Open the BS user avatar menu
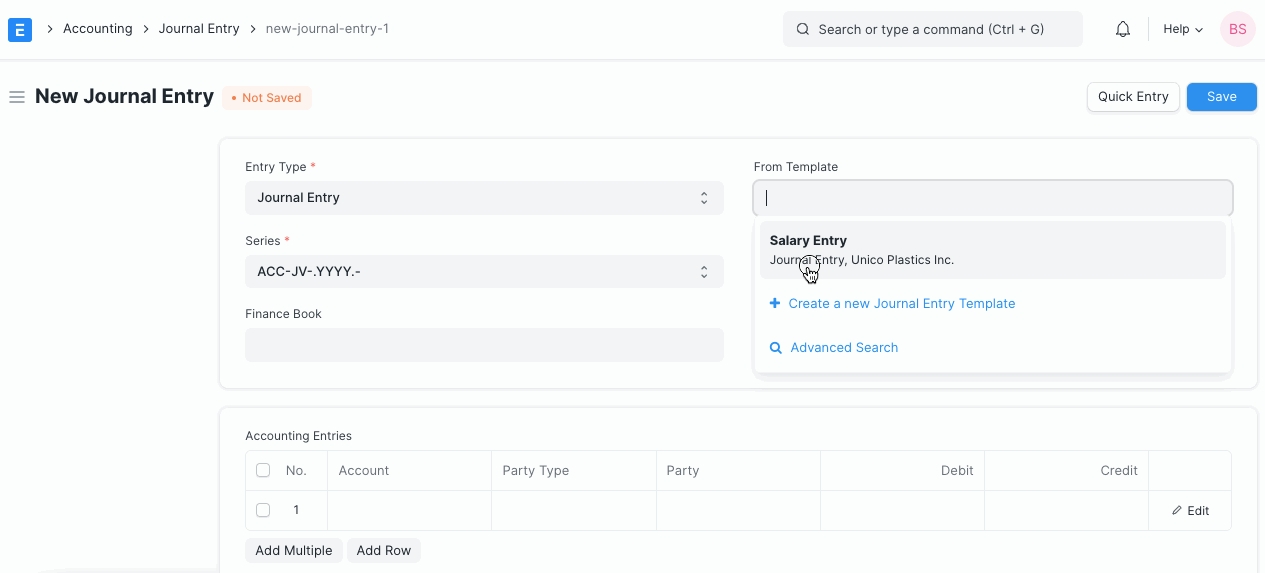The image size is (1265, 573). [x=1237, y=30]
